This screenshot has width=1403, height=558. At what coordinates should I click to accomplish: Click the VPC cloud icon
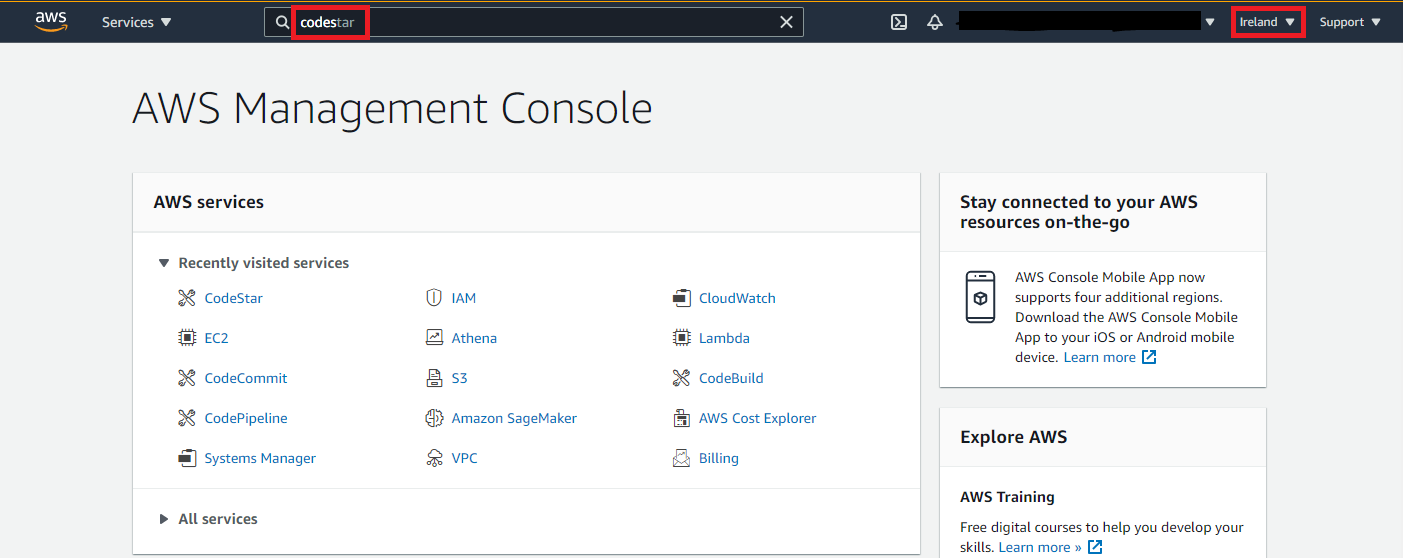click(x=434, y=458)
